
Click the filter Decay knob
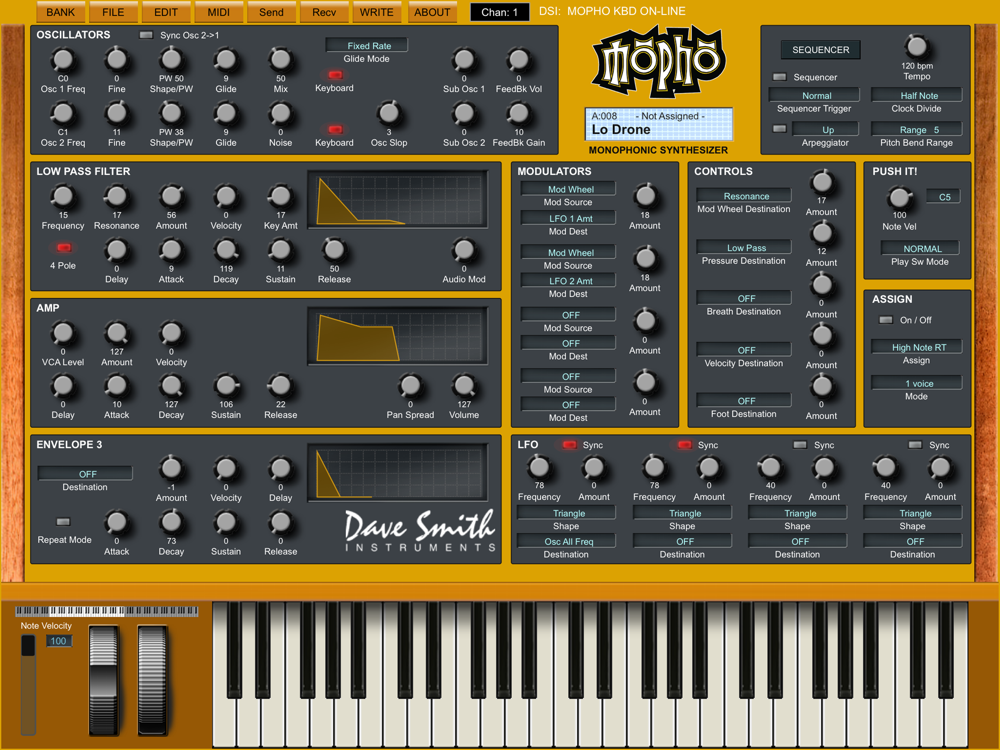coord(226,250)
